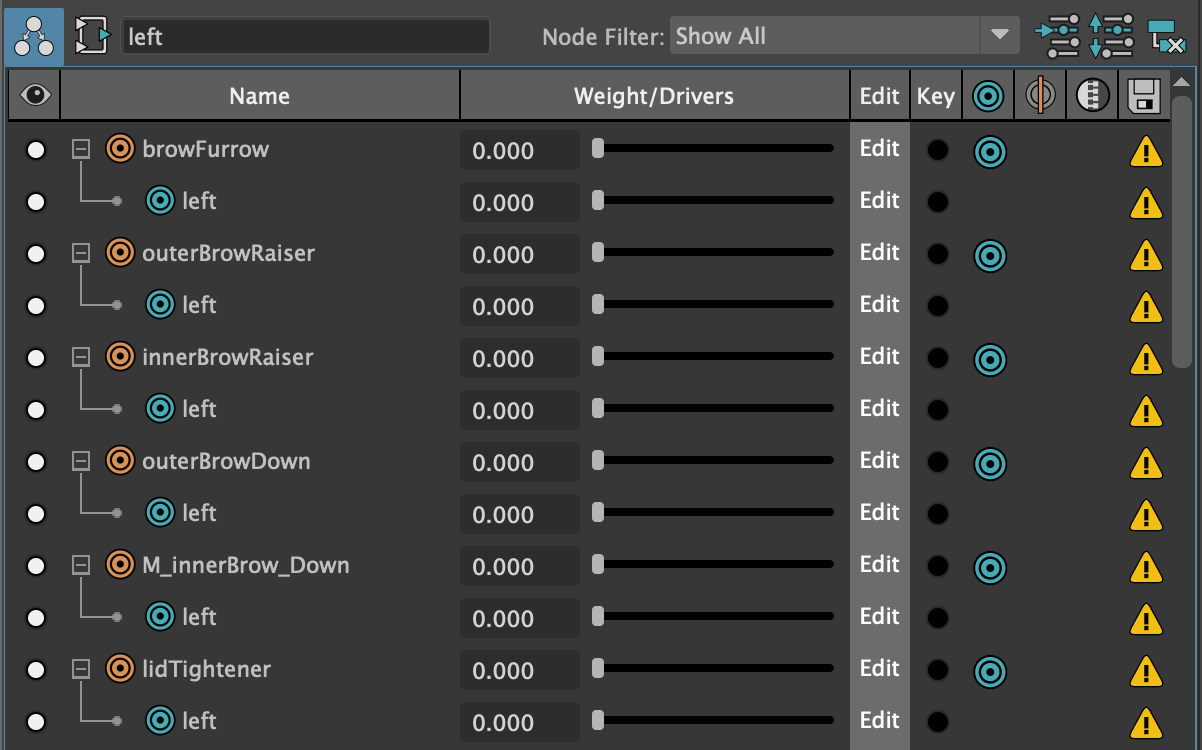Click Edit button for outerBrowDown
Screen dimensions: 1202x750
[x=880, y=461]
